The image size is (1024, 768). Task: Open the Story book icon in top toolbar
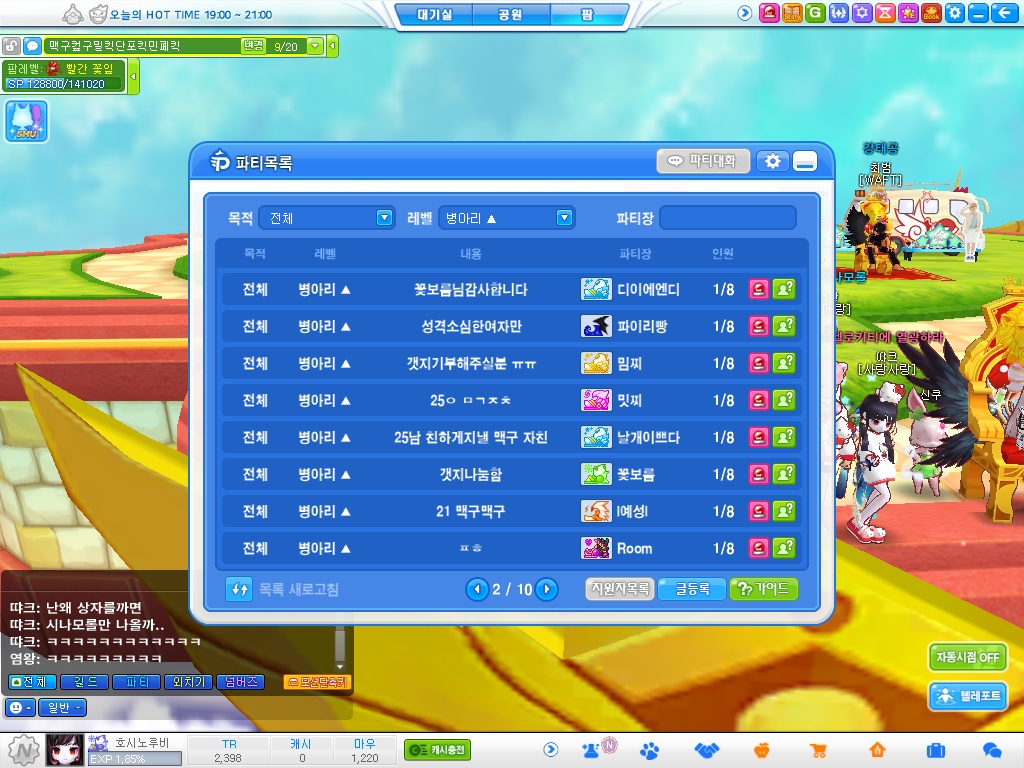pos(792,13)
